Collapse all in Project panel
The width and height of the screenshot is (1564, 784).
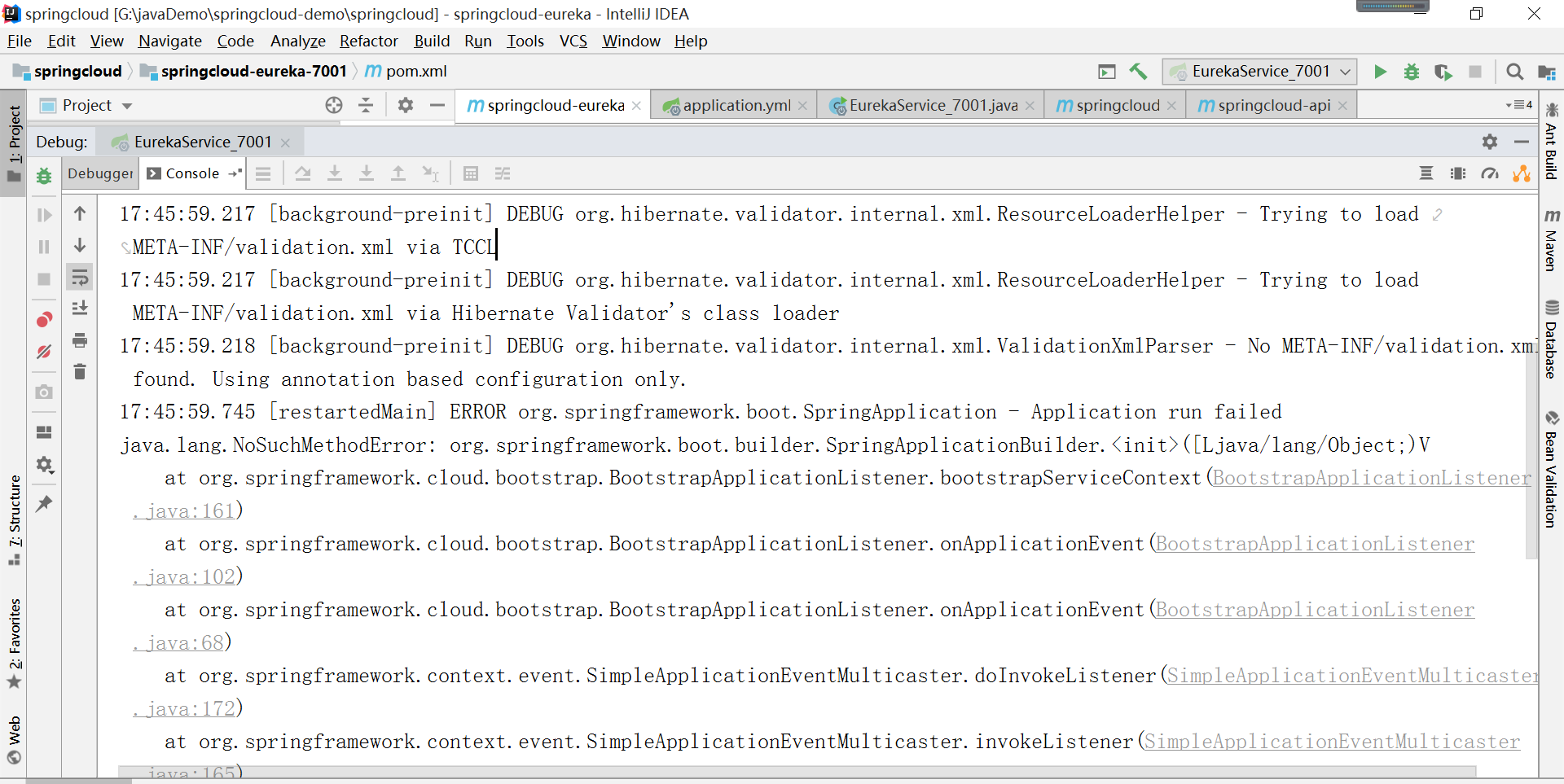pyautogui.click(x=366, y=105)
